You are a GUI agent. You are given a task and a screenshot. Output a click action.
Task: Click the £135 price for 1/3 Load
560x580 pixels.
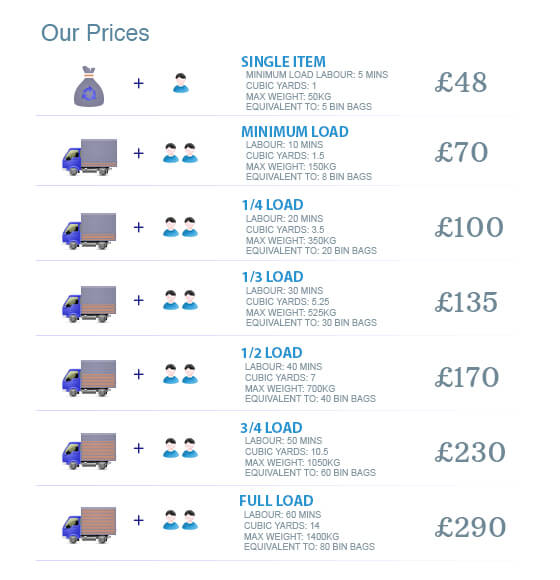(466, 302)
